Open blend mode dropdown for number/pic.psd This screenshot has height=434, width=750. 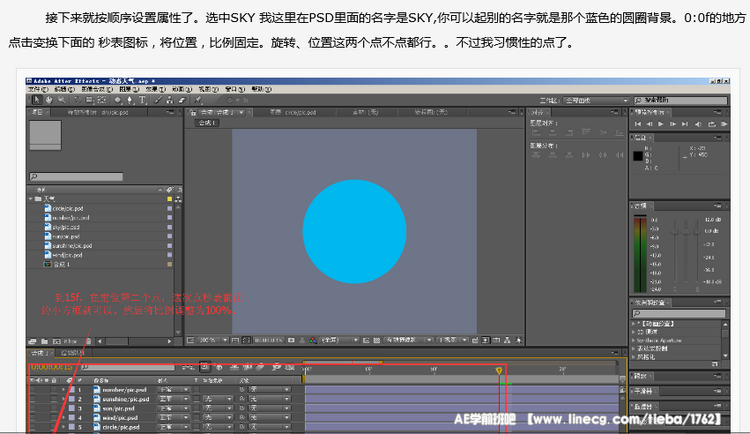pos(174,389)
